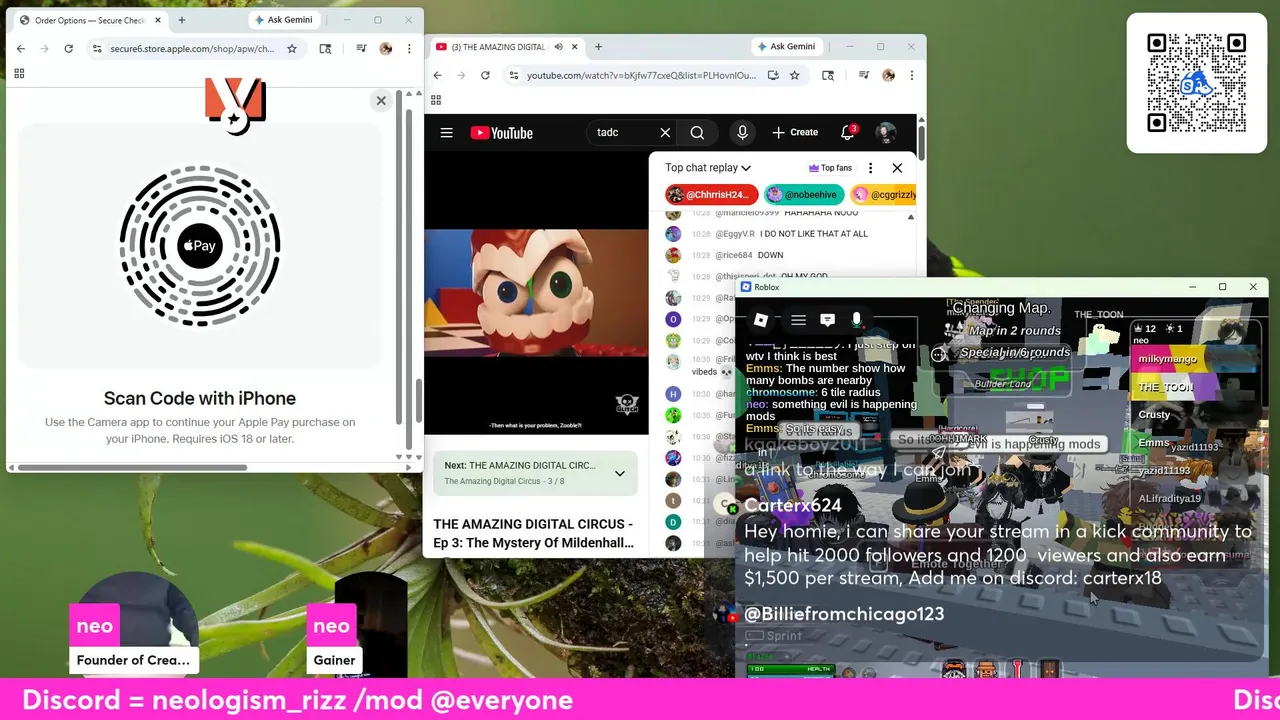View site information for the Apple Store address
Viewport: 1280px width, 720px height.
pos(97,48)
